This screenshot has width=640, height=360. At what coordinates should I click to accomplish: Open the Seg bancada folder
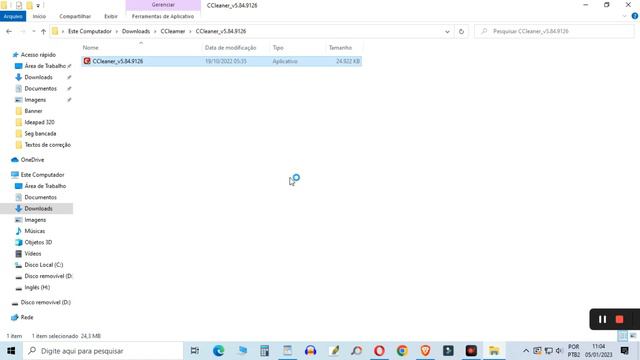click(x=40, y=133)
